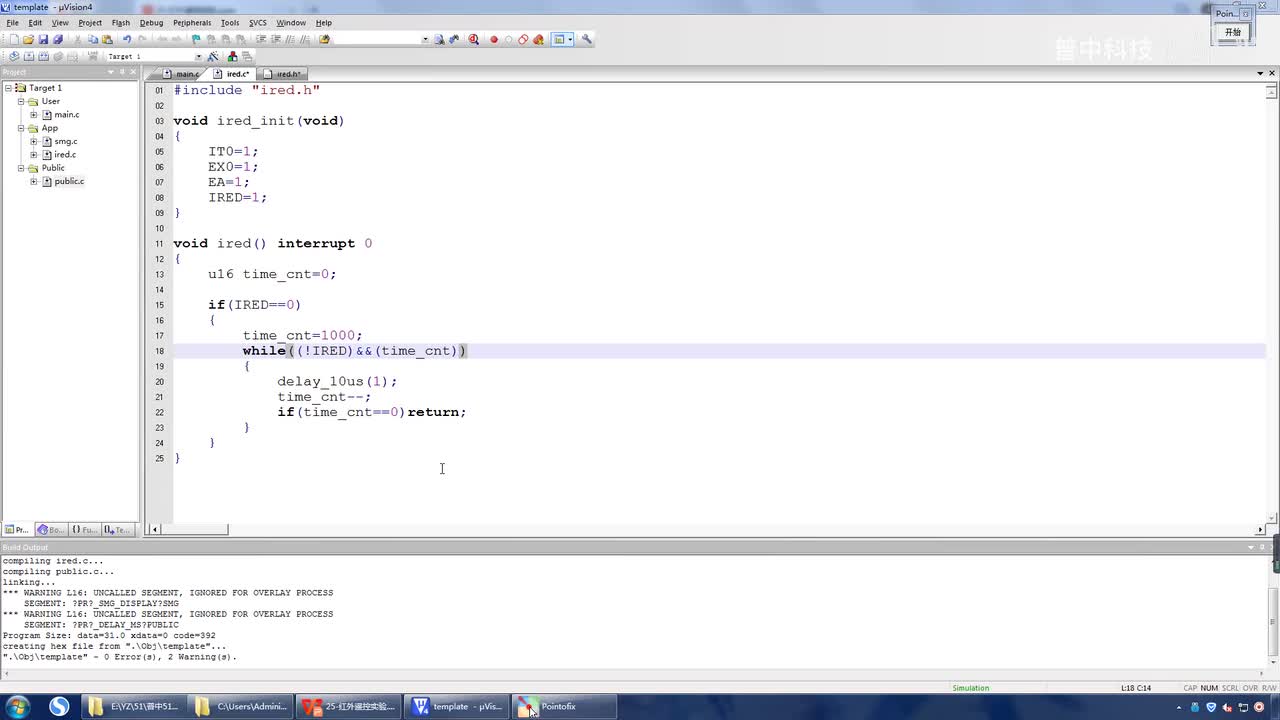Switch to the Functions panel tab
Viewport: 1280px width, 720px height.
(x=84, y=530)
